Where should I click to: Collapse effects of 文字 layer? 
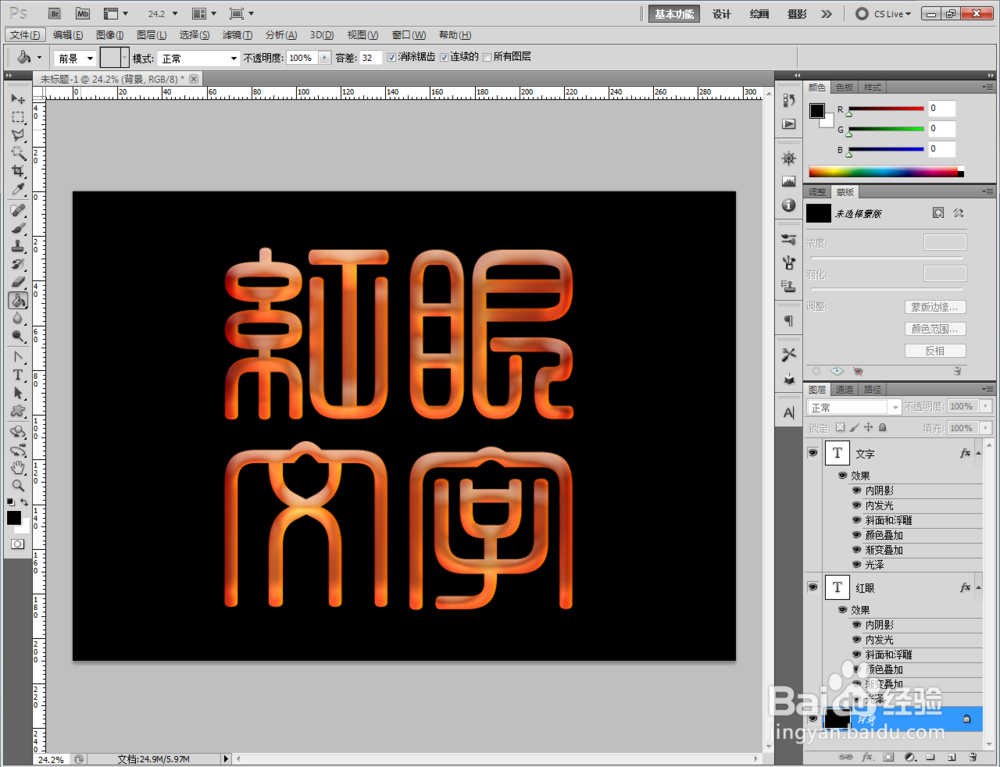pyautogui.click(x=978, y=453)
